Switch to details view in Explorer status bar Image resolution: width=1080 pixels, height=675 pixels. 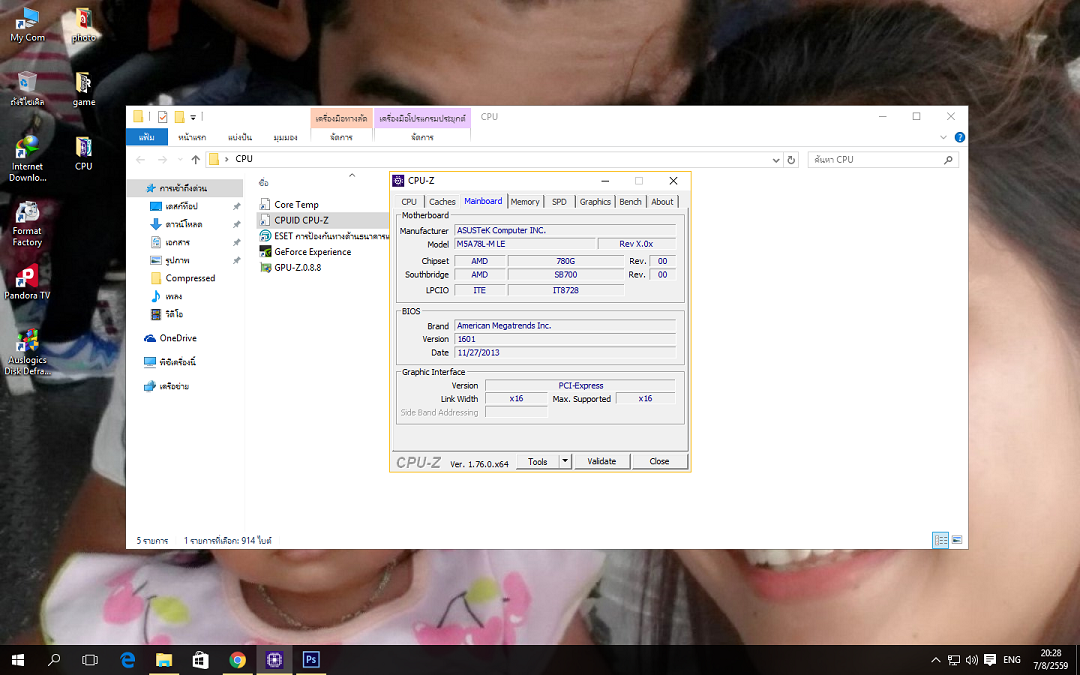click(x=940, y=540)
